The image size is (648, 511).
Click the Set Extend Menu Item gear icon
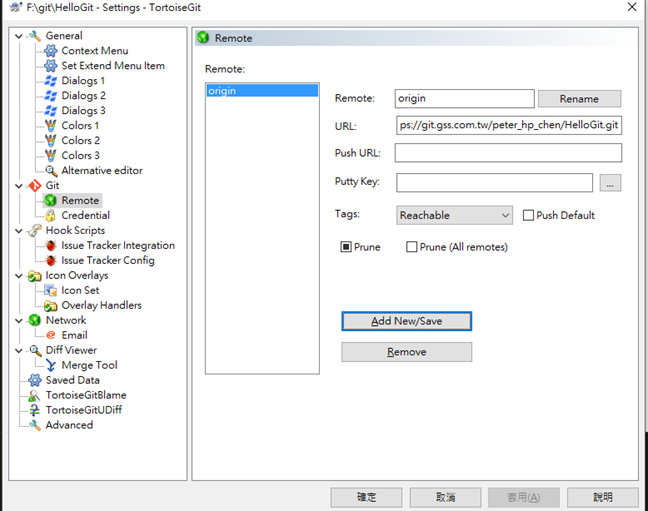point(50,66)
